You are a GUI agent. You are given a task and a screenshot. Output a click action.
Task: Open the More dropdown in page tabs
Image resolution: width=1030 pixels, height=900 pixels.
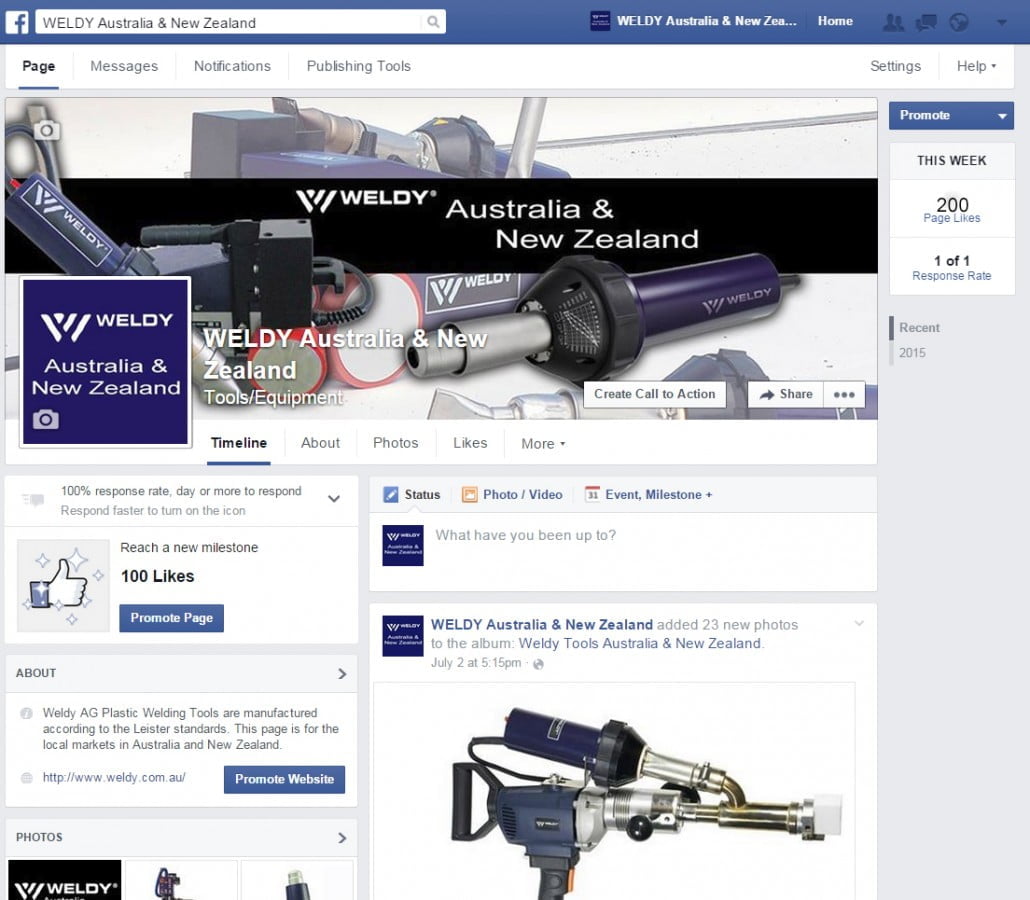point(543,444)
